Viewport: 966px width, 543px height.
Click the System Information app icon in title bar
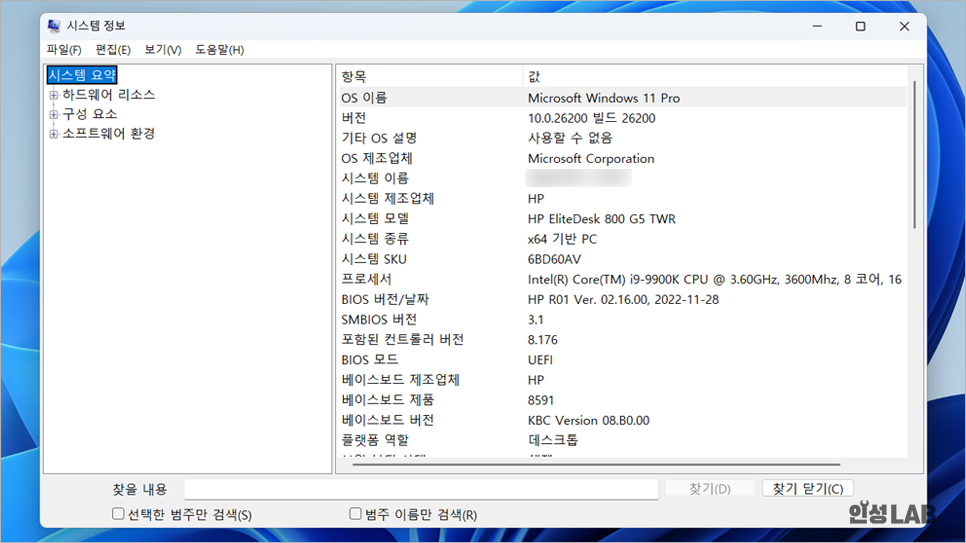[54, 26]
